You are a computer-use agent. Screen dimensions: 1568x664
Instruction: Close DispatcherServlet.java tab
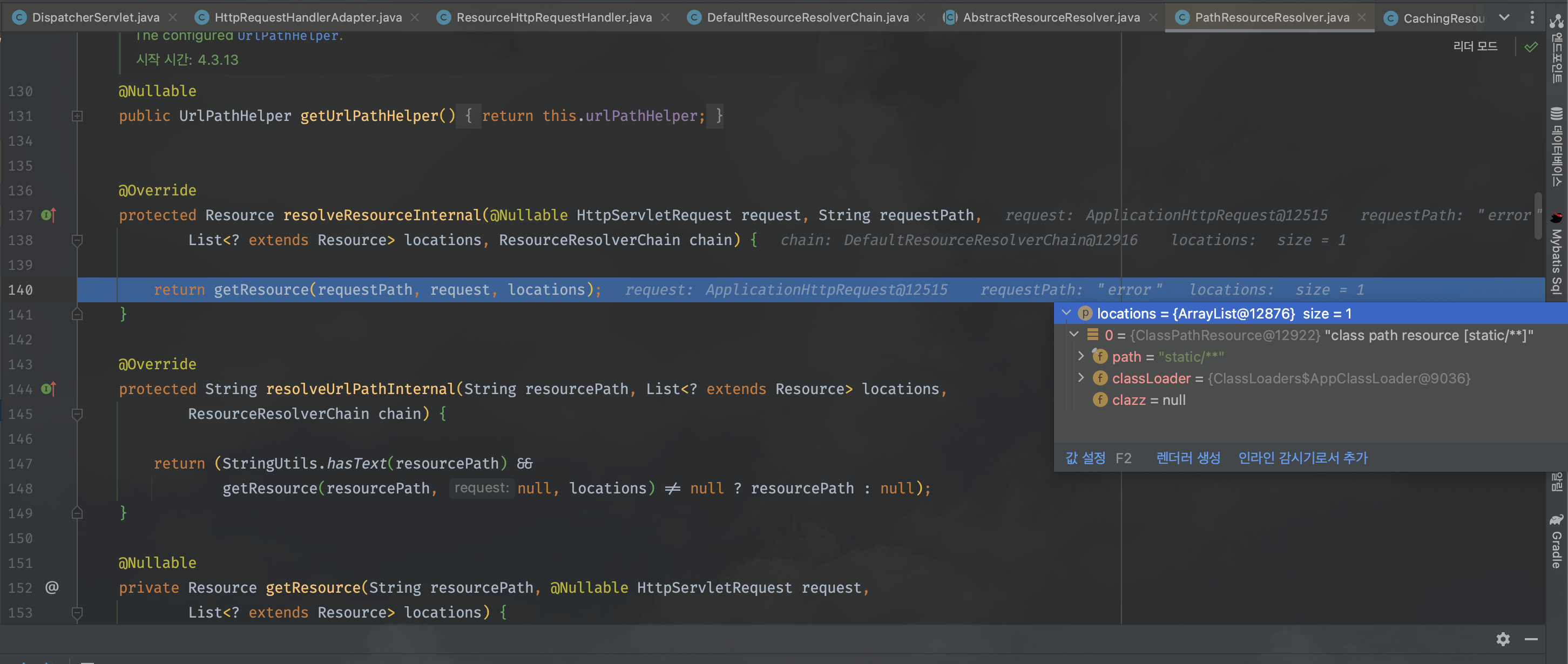coord(173,17)
